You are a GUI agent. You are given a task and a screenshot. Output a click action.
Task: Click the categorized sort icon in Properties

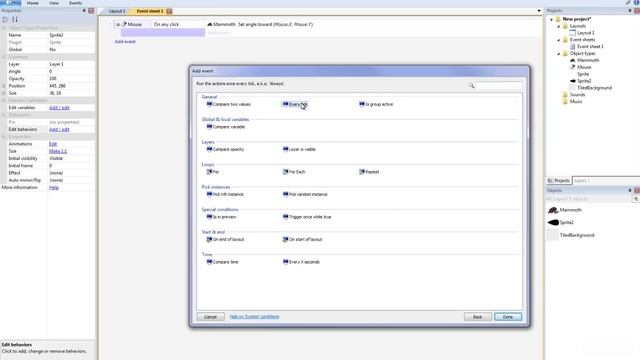point(5,20)
